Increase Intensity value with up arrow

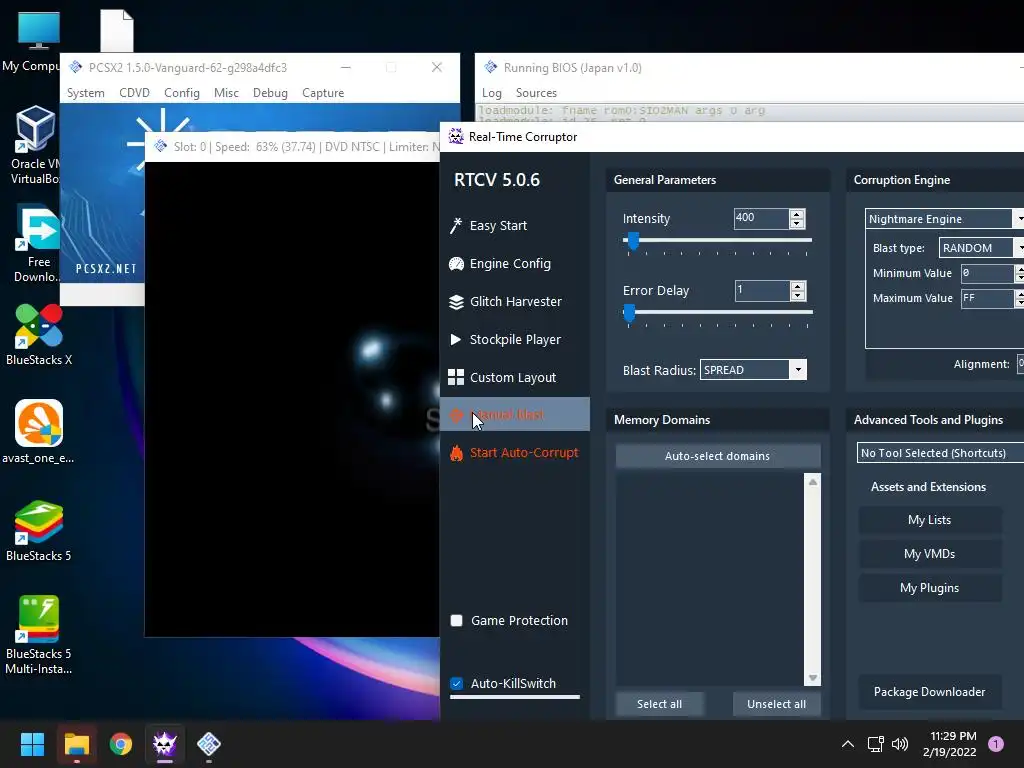(797, 214)
